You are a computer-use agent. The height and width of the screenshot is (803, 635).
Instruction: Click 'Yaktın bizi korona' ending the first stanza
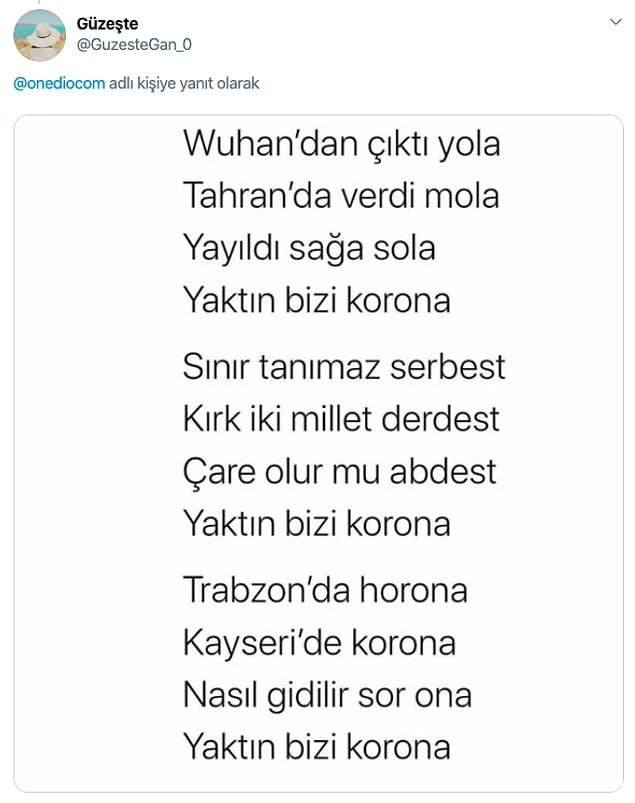316,300
